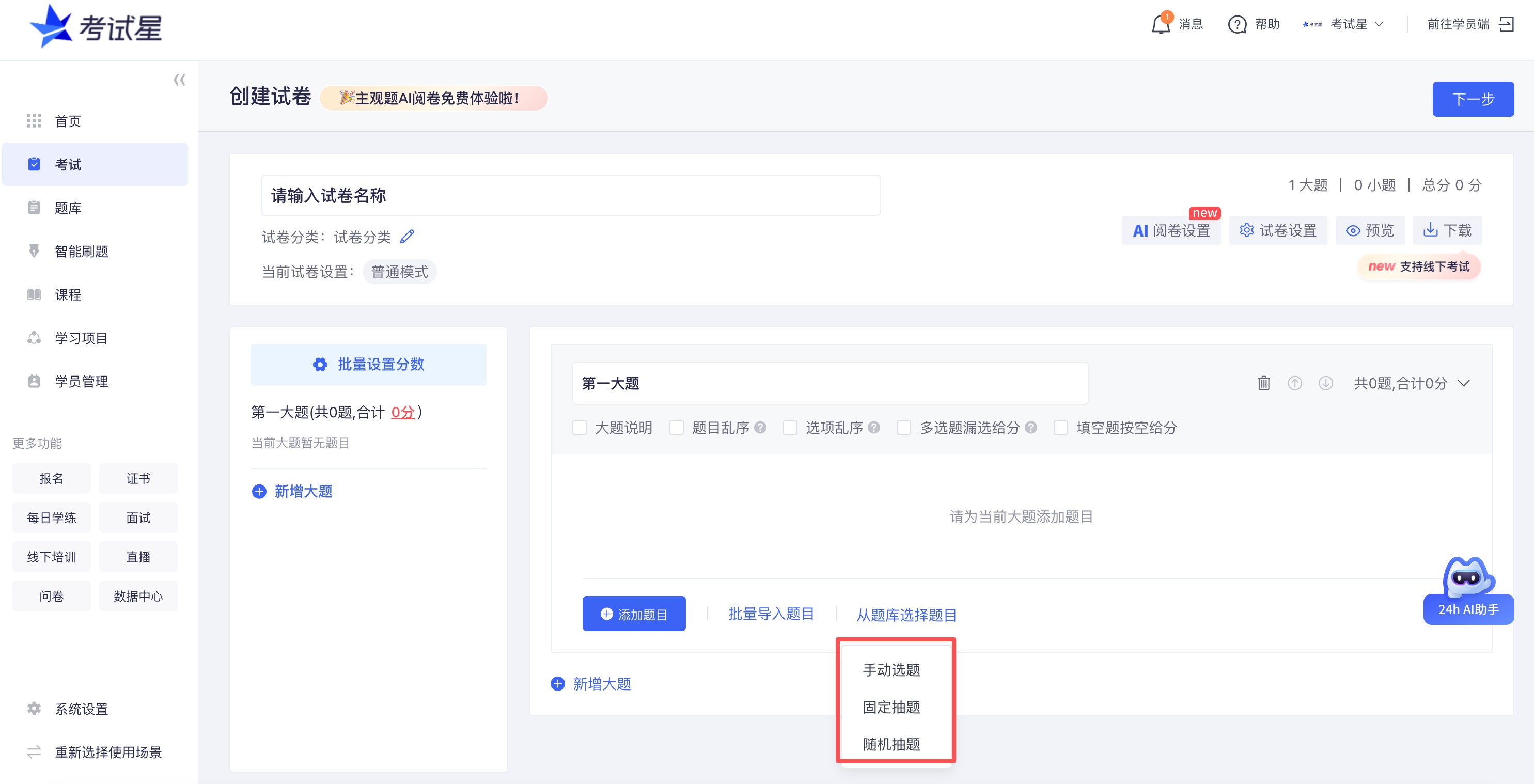The width and height of the screenshot is (1534, 784).
Task: Open AI 阅卷设置
Action: tap(1171, 230)
